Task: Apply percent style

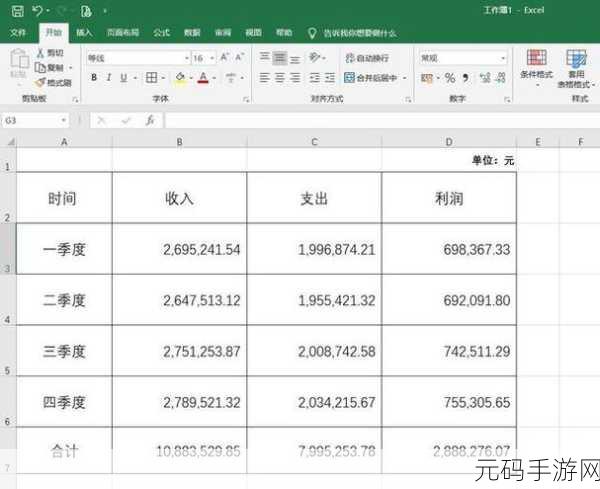Action: tap(450, 78)
